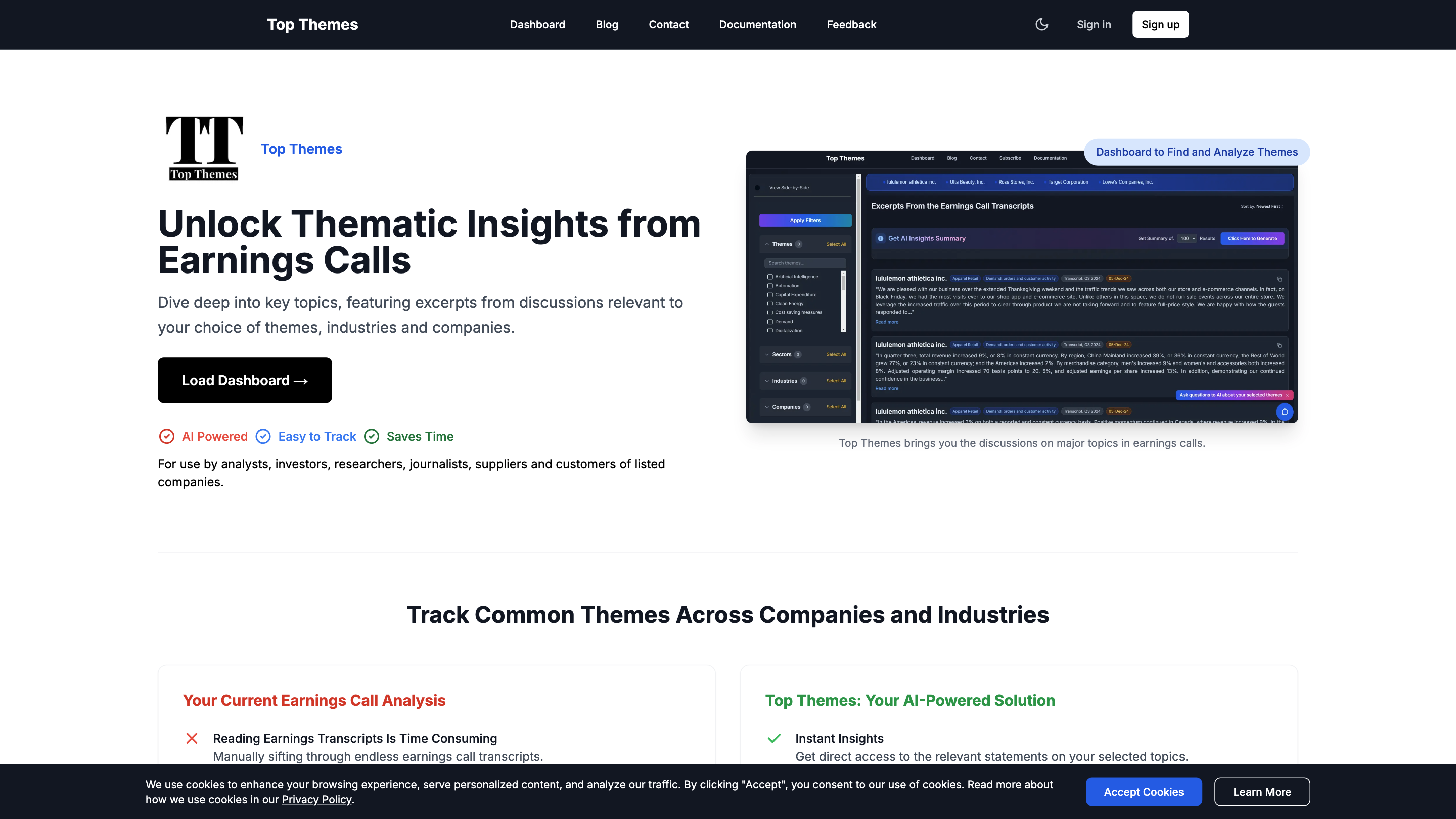Open the AI chat bubble on the dashboard preview

[1285, 412]
